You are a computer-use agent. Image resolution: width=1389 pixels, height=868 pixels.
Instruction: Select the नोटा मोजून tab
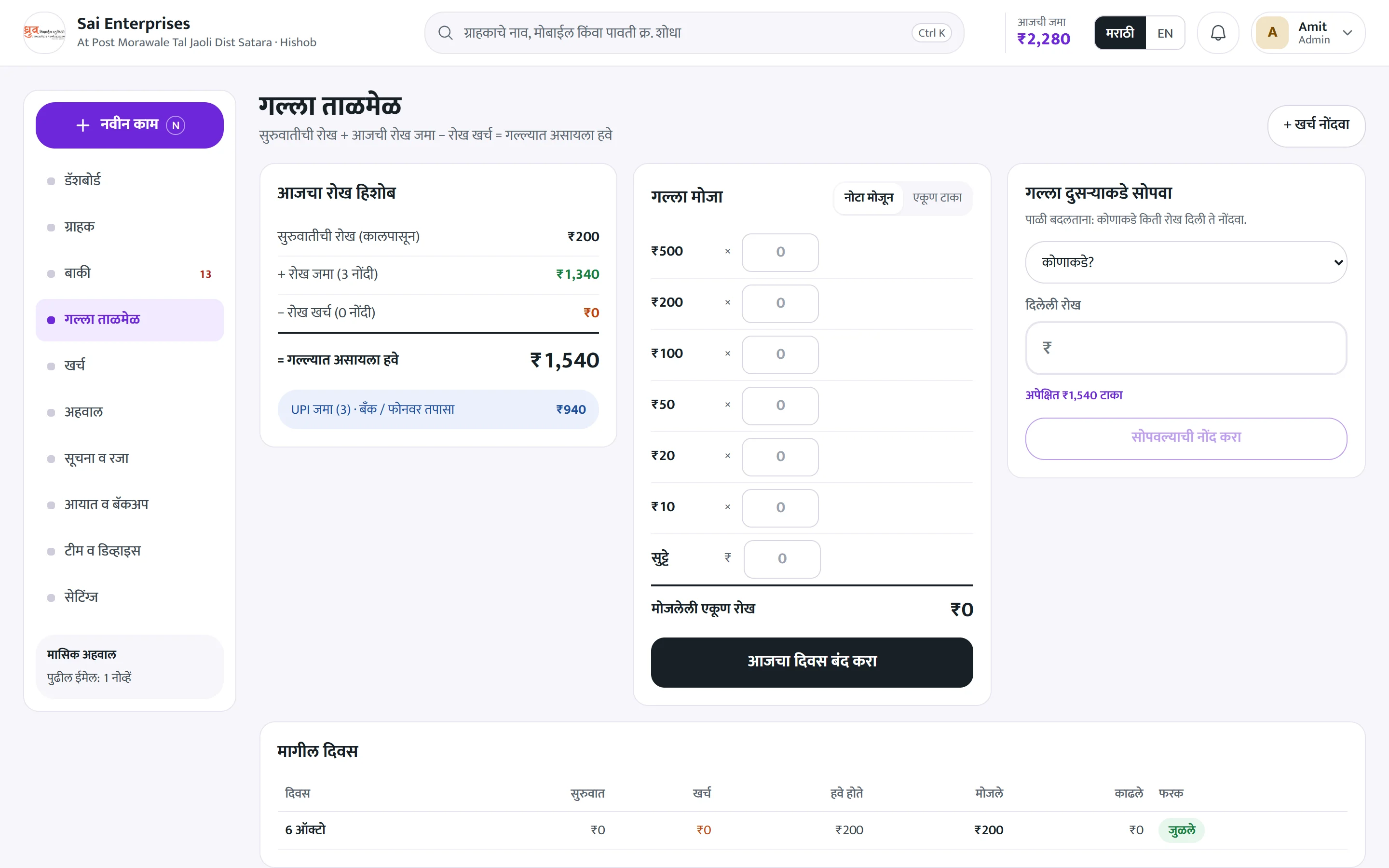(869, 198)
